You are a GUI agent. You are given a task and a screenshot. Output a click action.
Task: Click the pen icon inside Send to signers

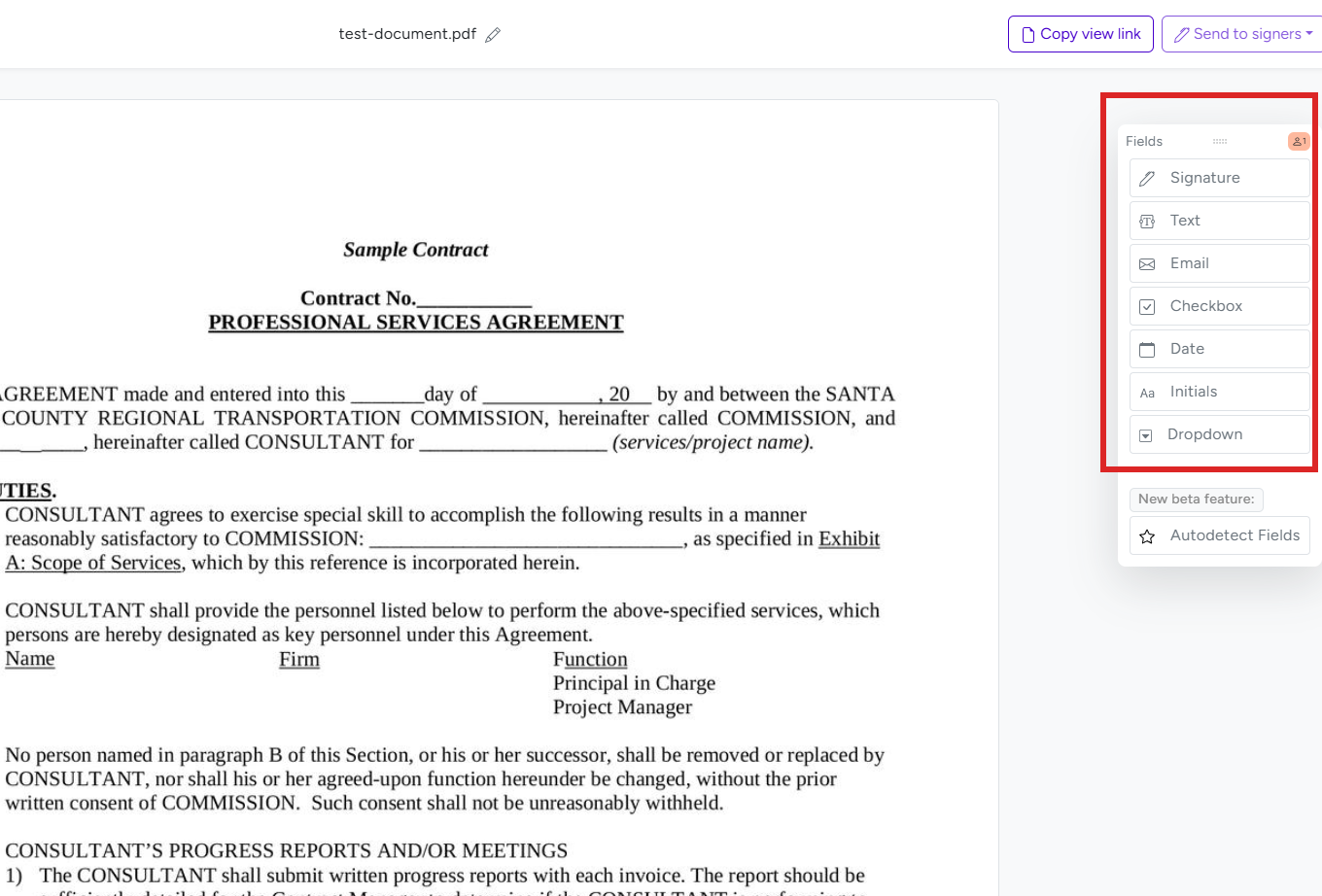(x=1181, y=33)
